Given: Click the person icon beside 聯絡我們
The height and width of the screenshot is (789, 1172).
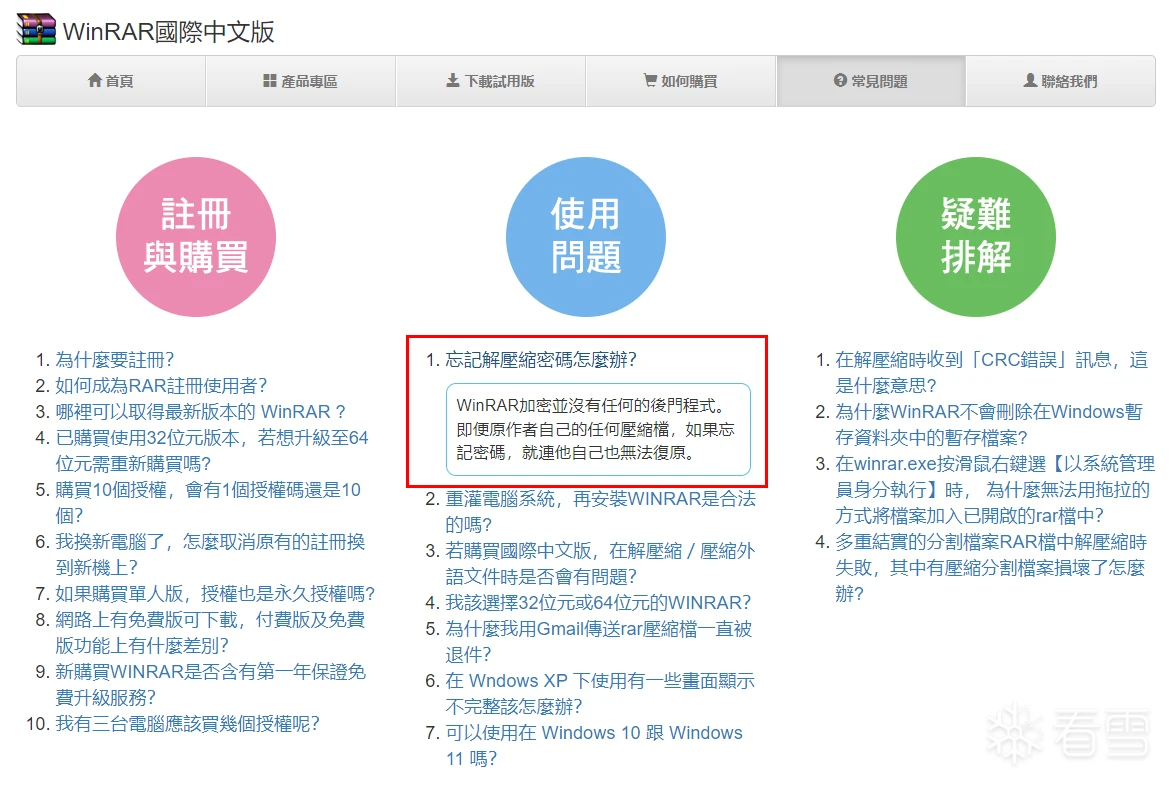Looking at the screenshot, I should coord(1030,81).
